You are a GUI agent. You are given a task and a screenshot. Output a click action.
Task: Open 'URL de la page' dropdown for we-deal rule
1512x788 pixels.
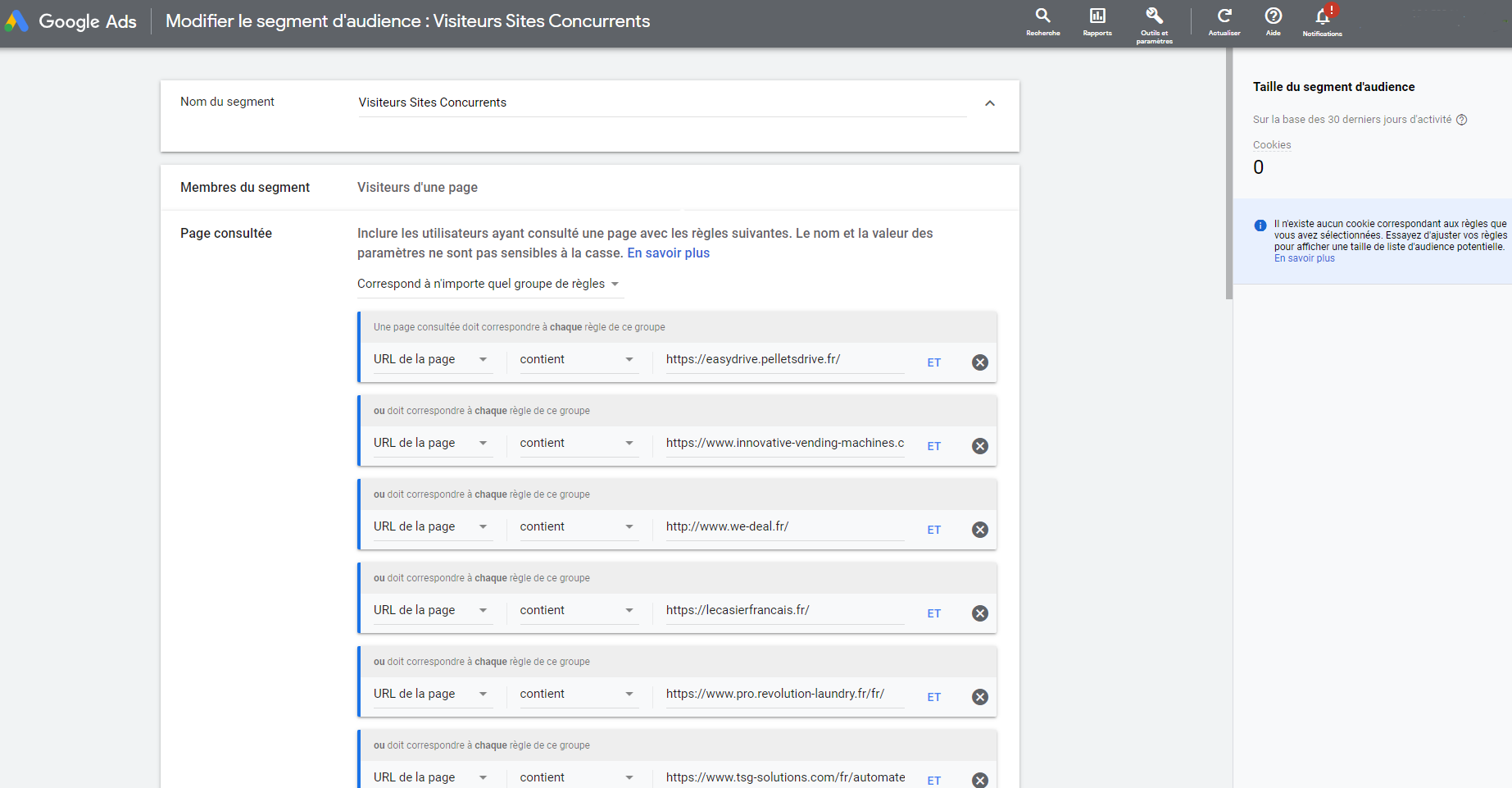(x=433, y=526)
